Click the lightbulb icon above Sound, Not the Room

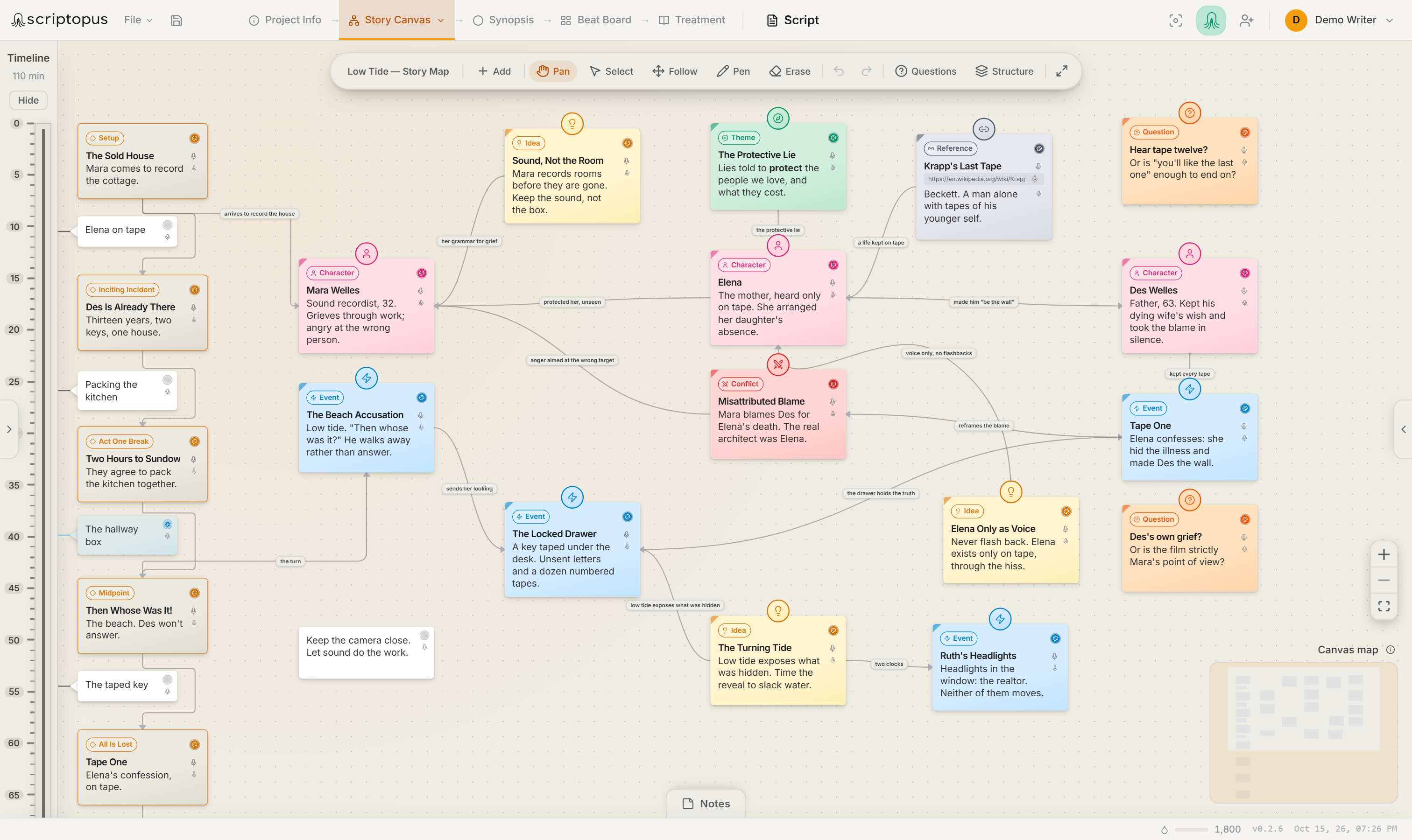(x=572, y=123)
